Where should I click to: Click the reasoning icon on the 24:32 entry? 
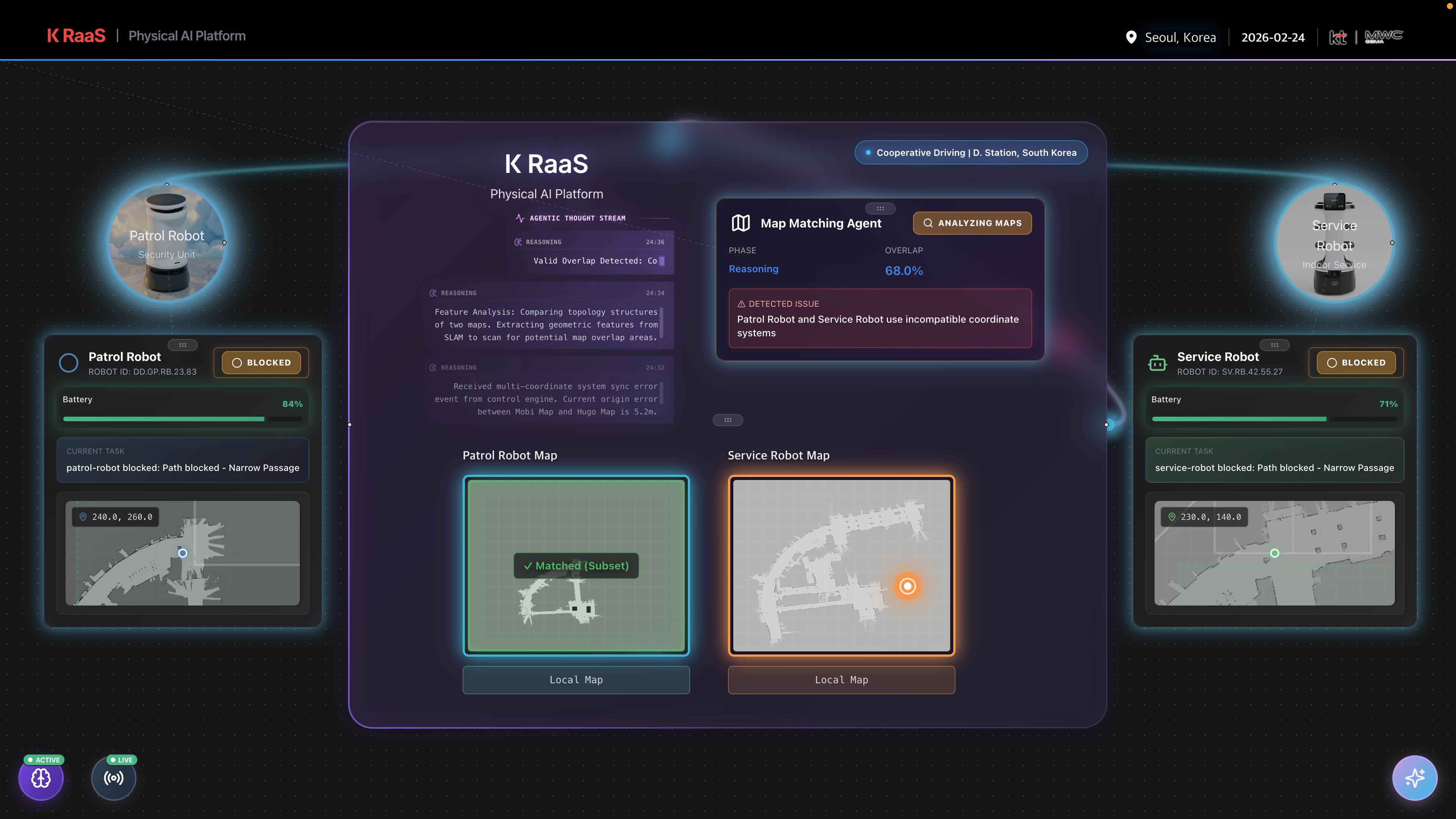[x=433, y=367]
